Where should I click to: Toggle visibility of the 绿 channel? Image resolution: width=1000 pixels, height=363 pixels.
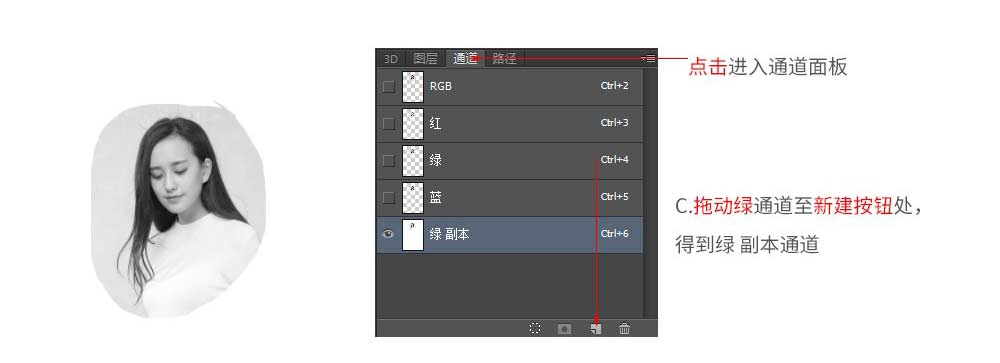pyautogui.click(x=388, y=160)
